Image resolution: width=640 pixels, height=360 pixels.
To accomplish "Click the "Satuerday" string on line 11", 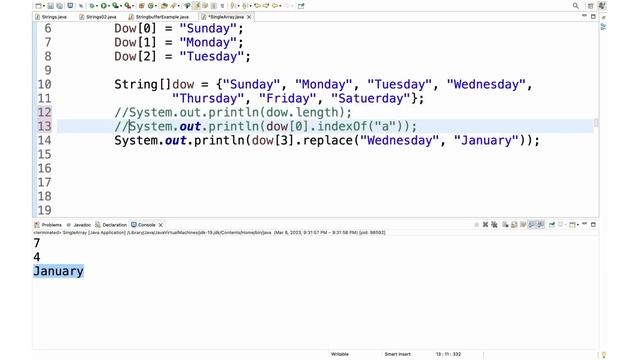I will (x=371, y=98).
